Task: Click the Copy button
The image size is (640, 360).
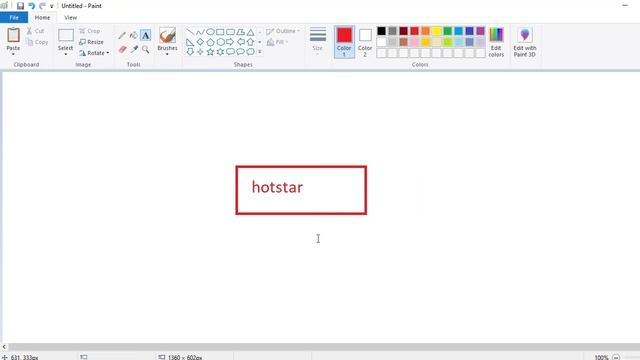Action: tap(37, 42)
